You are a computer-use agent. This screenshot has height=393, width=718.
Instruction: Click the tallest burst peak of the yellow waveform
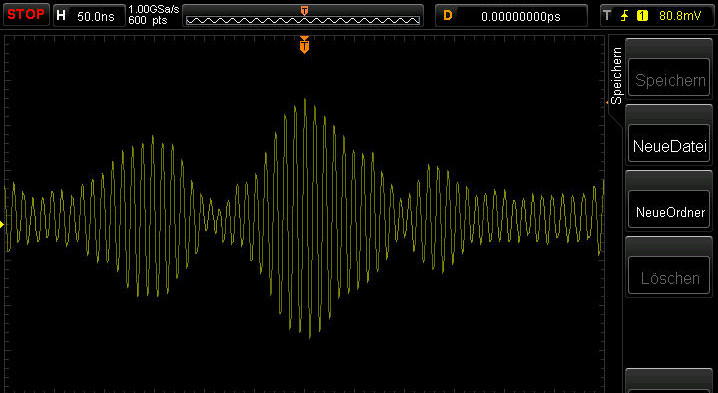[305, 100]
